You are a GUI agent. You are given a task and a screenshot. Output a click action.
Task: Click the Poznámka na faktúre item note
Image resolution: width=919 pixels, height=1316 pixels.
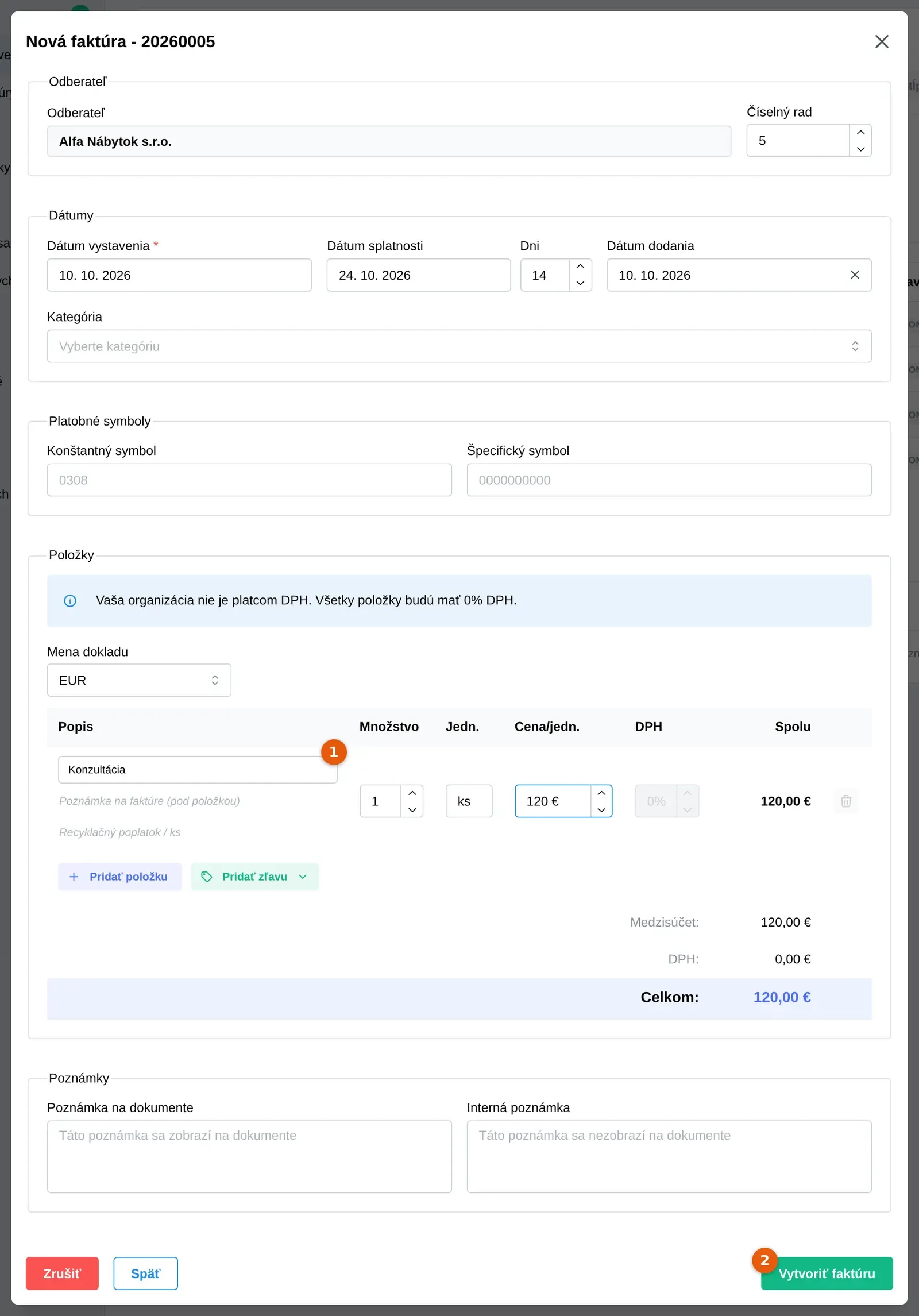click(x=197, y=801)
